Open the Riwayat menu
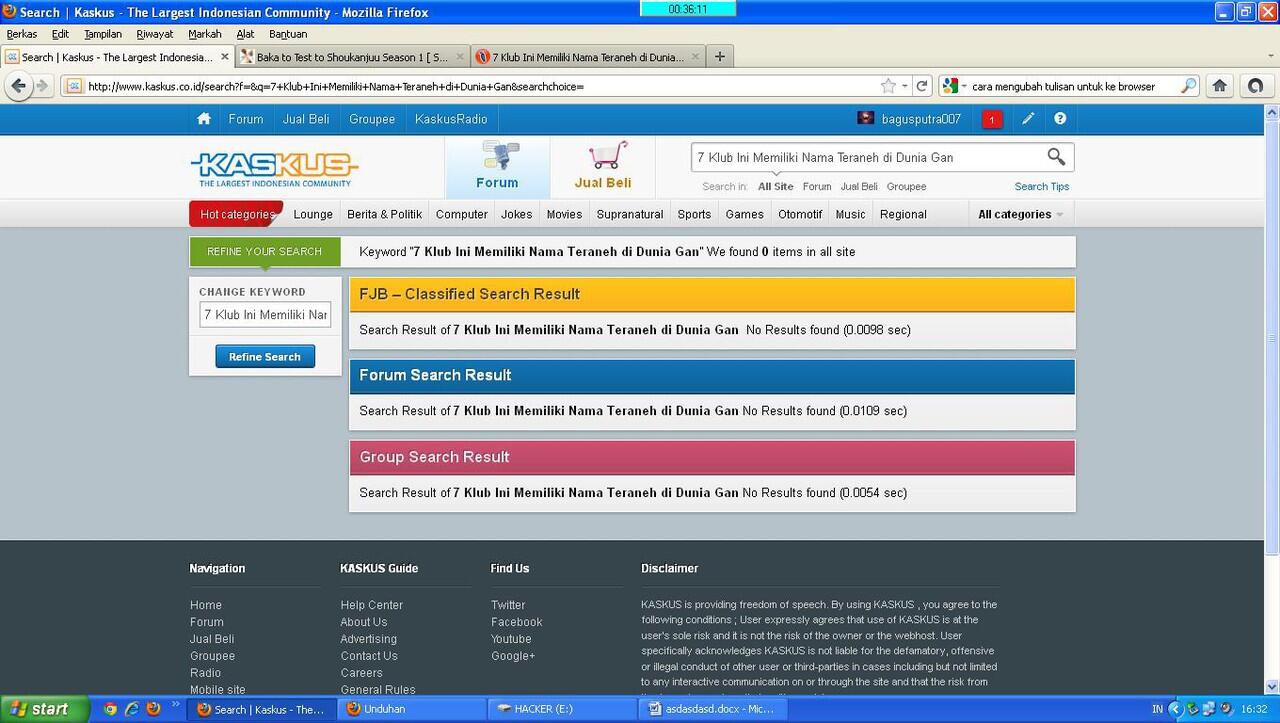The image size is (1280, 723). (155, 34)
